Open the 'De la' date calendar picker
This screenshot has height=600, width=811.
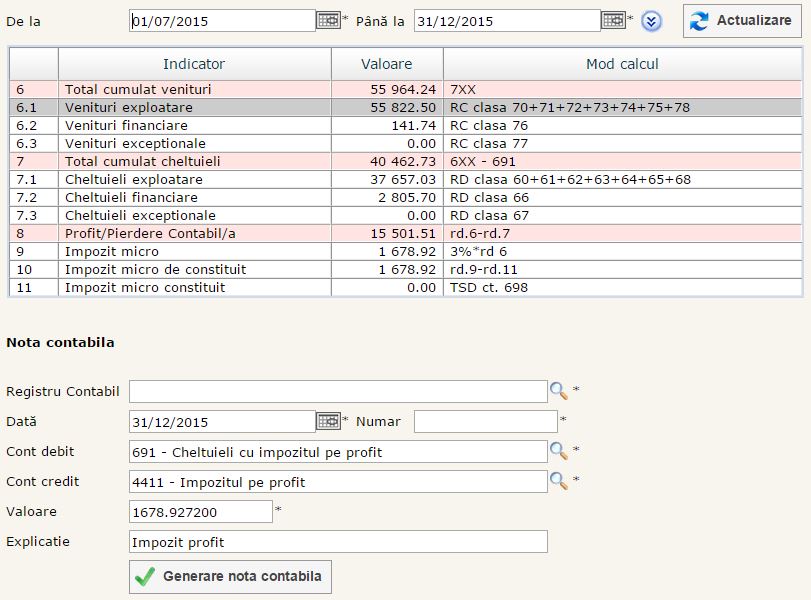[x=328, y=20]
